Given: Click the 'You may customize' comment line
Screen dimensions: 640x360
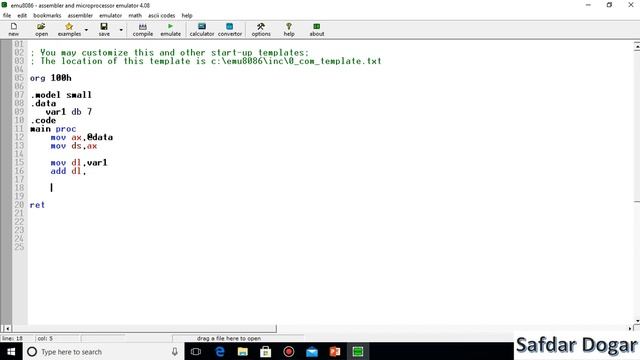Looking at the screenshot, I should (x=169, y=53).
